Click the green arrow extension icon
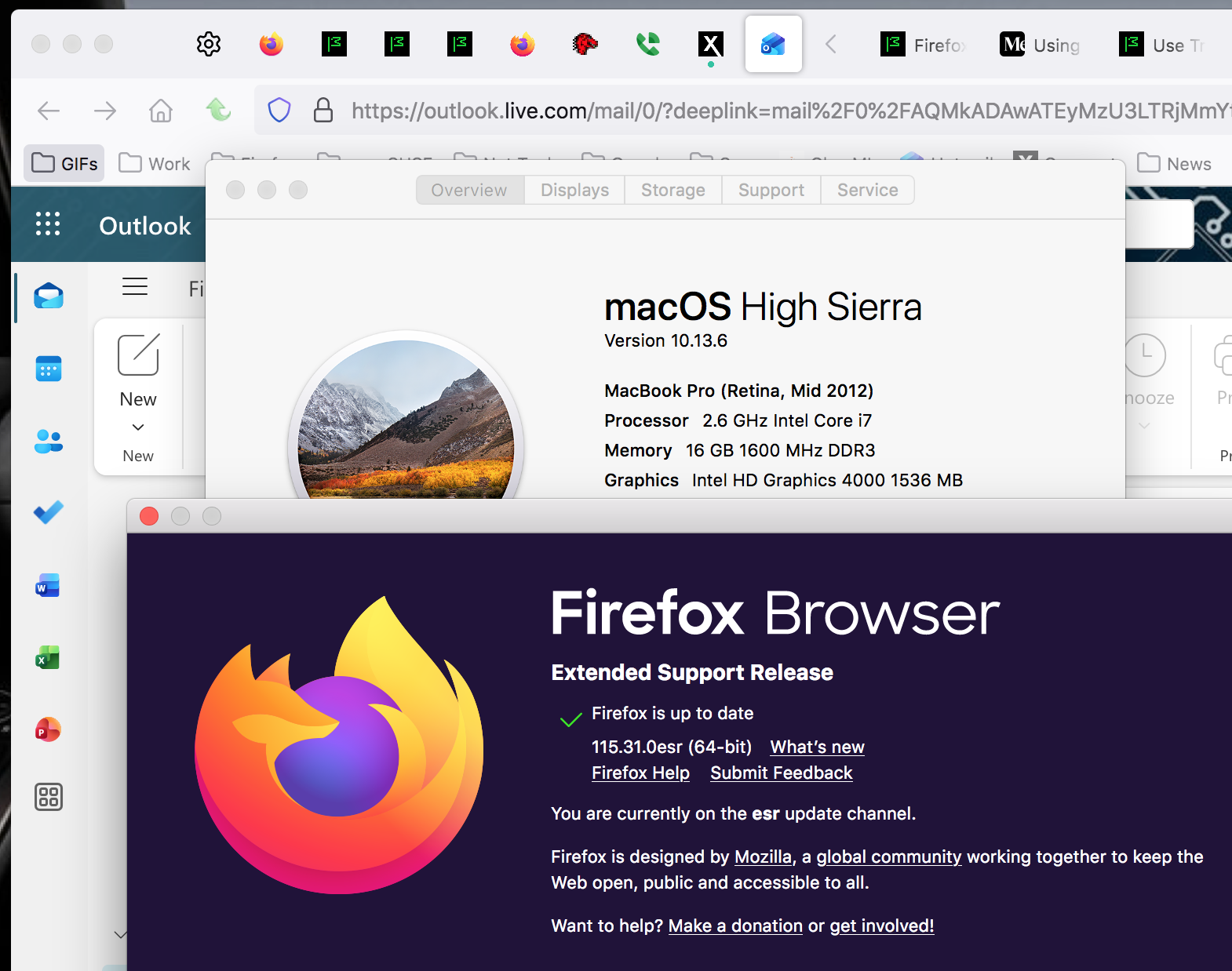The image size is (1232, 971). (x=218, y=110)
